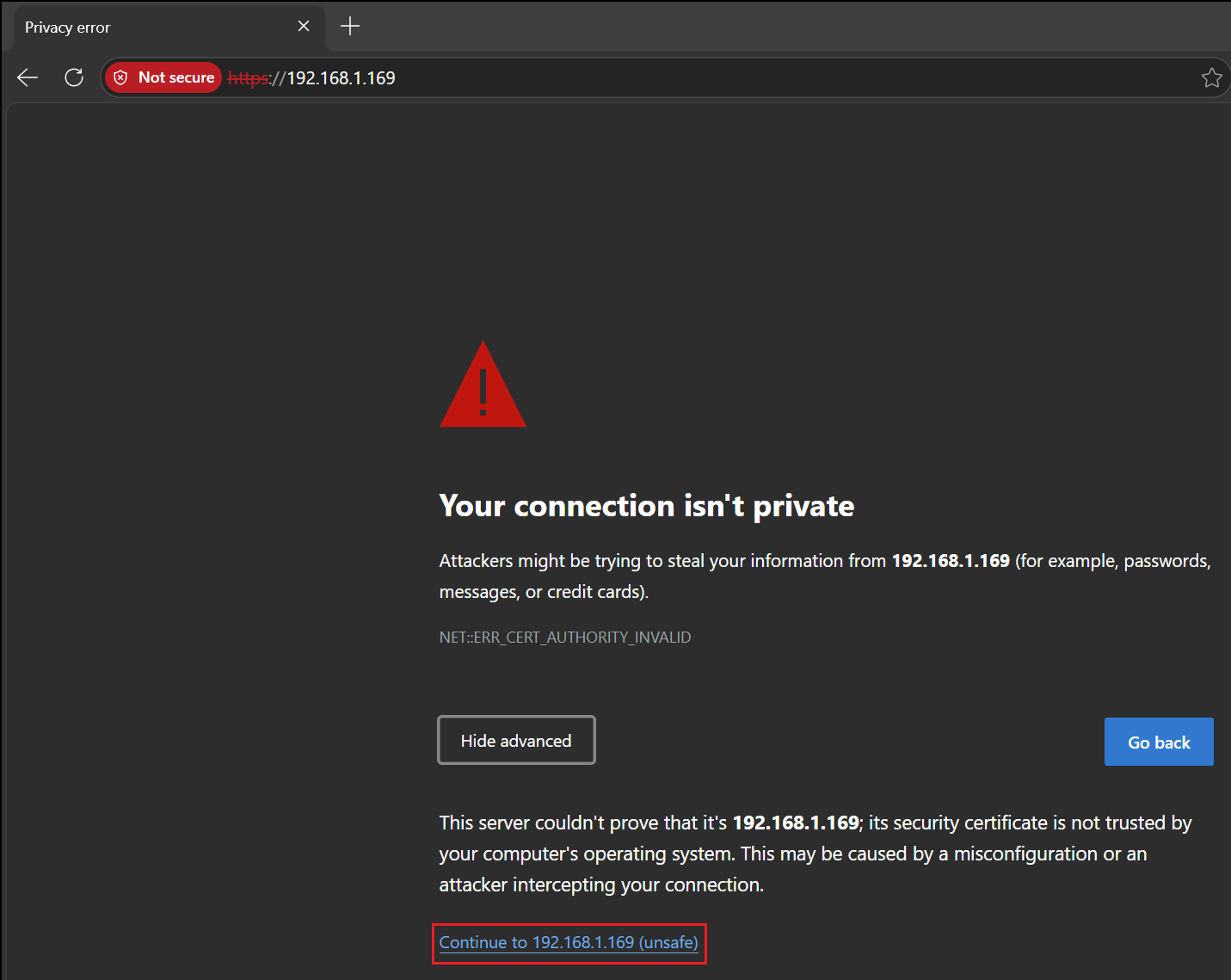Click the blue Go back button
This screenshot has width=1231, height=980.
1159,742
